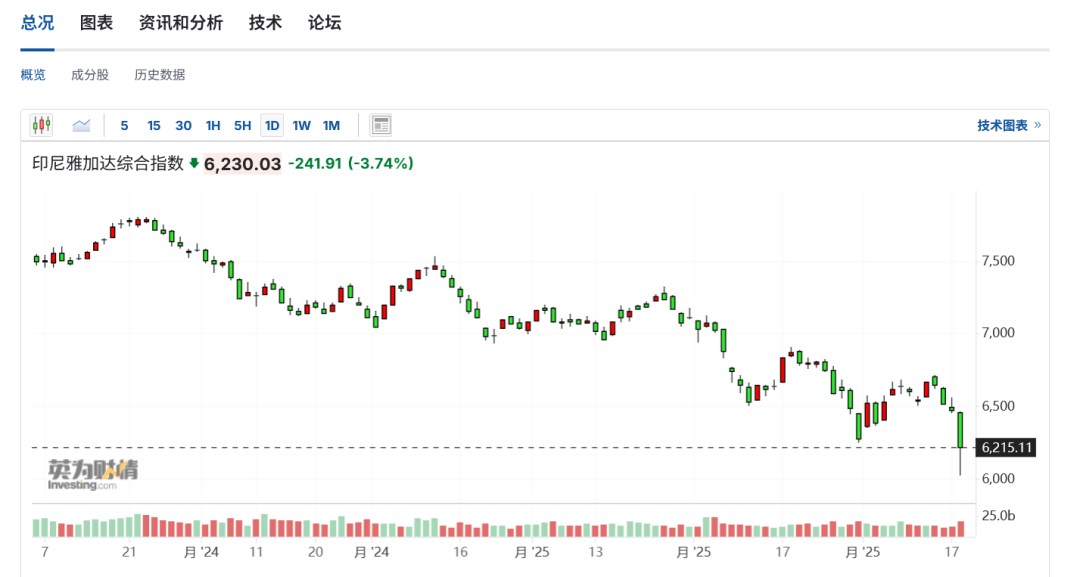Image resolution: width=1080 pixels, height=577 pixels.
Task: Select the 15 minute interval
Action: click(x=153, y=125)
